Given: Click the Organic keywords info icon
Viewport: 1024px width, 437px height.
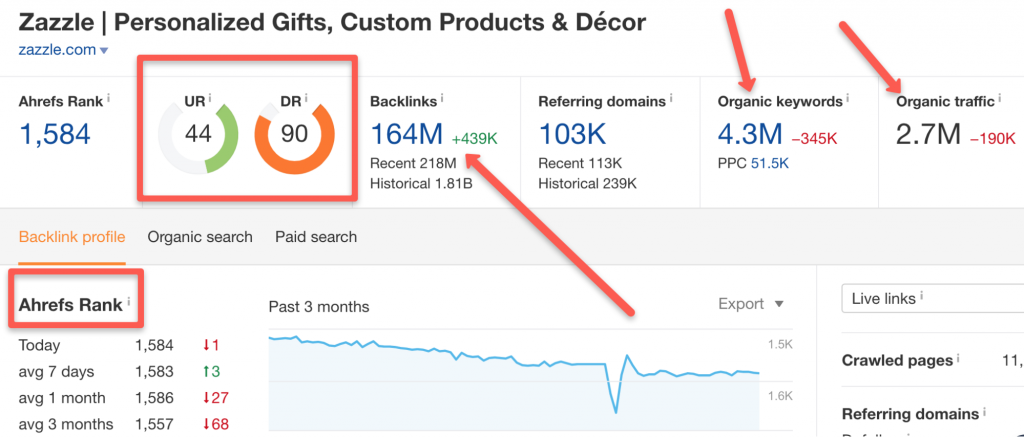Looking at the screenshot, I should (x=848, y=99).
